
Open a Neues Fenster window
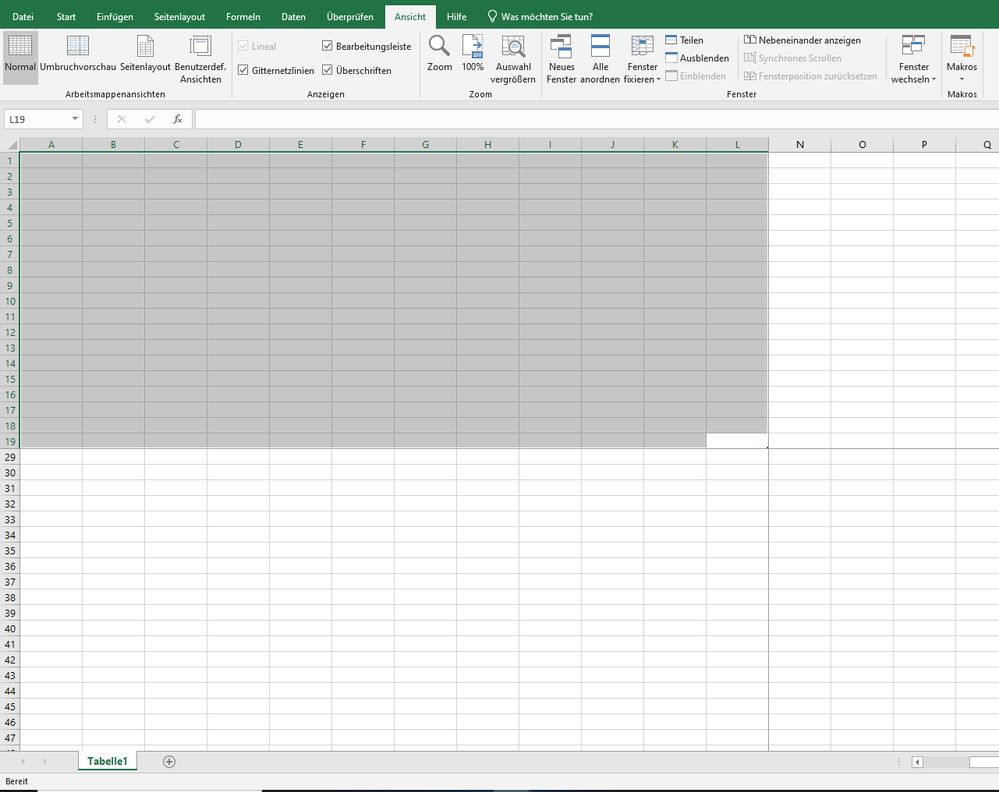(561, 59)
